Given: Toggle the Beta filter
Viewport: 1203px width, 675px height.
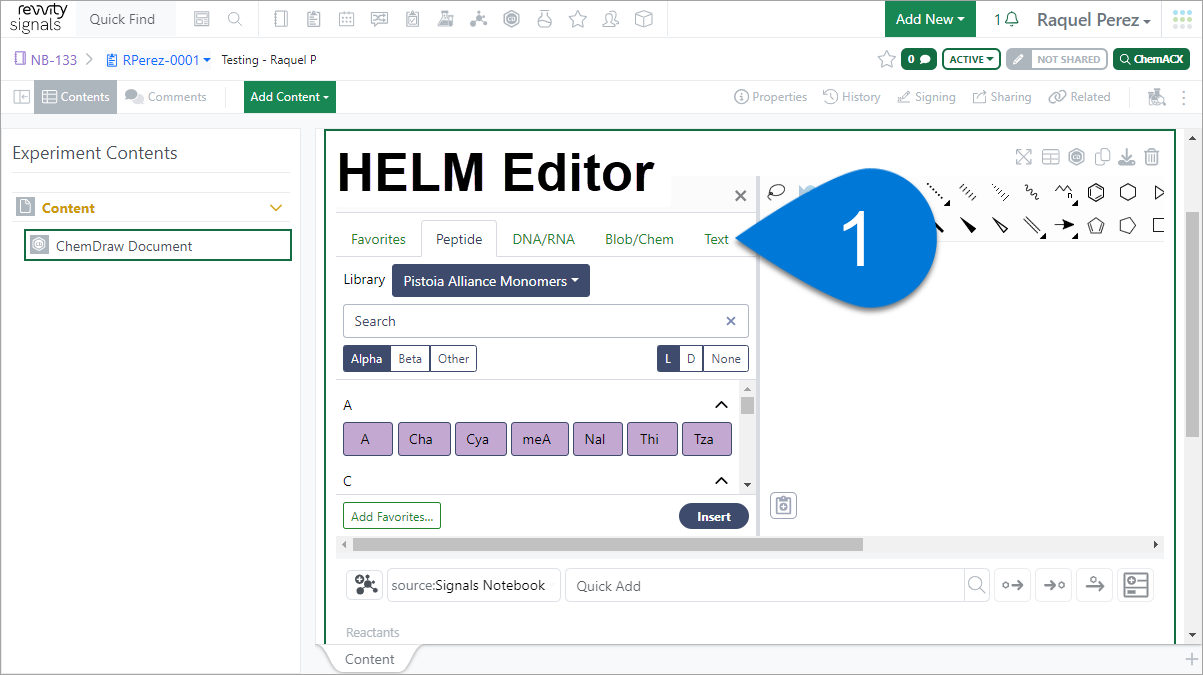Looking at the screenshot, I should tap(410, 359).
